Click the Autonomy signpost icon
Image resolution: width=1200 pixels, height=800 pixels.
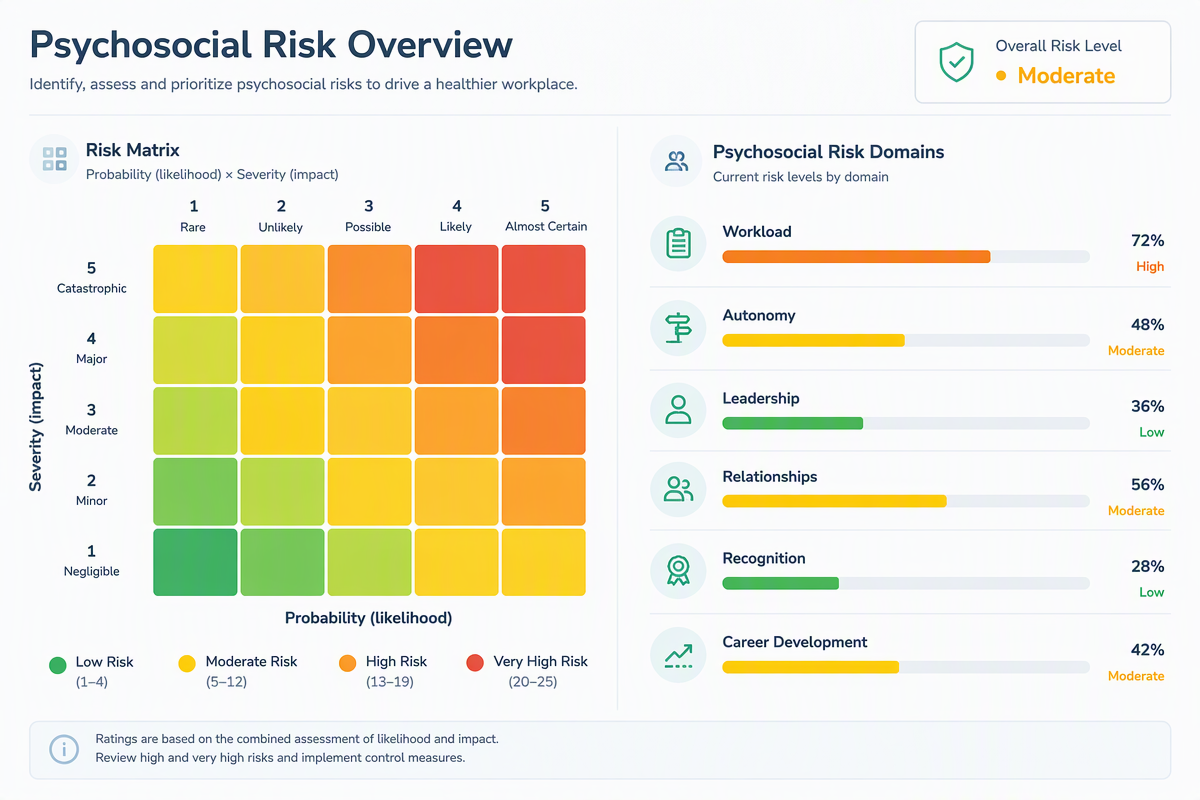tap(678, 328)
